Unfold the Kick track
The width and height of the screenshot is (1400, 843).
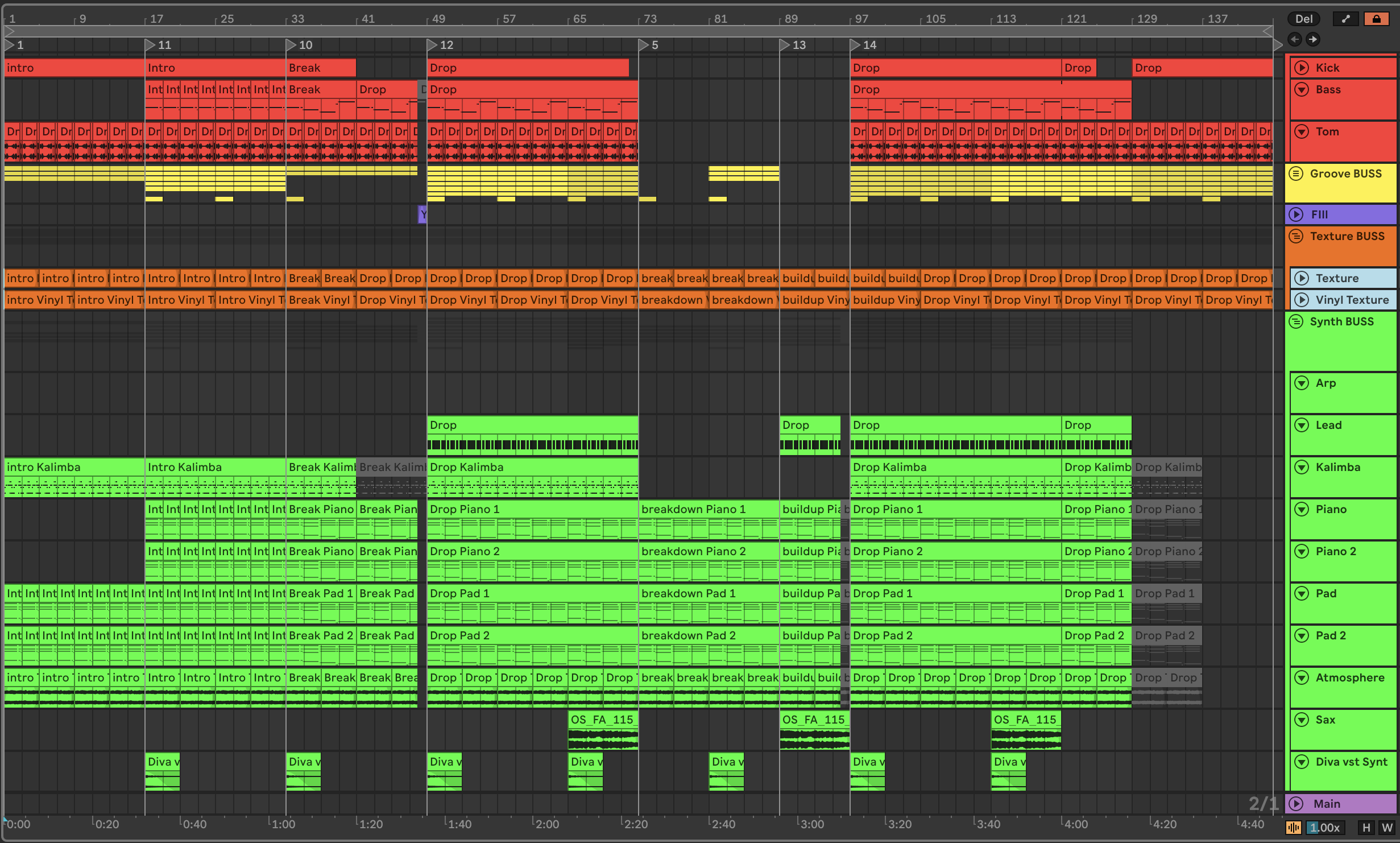[1301, 68]
